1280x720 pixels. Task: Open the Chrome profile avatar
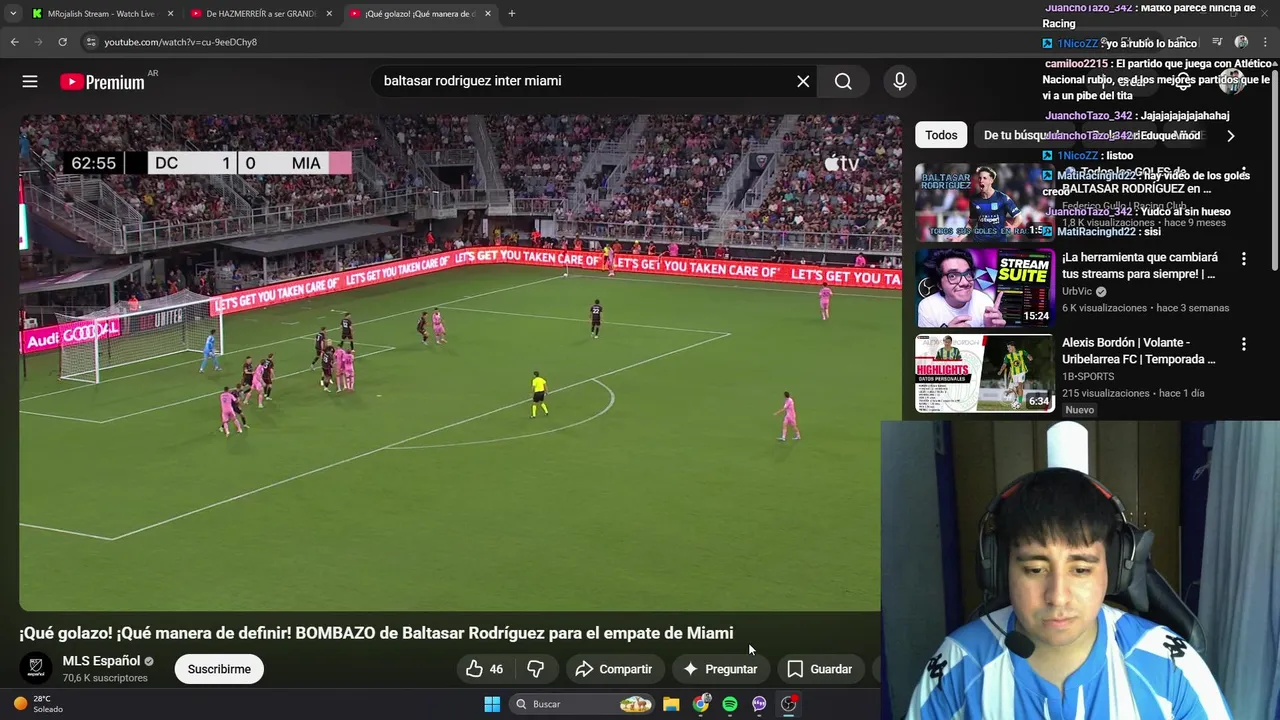coord(1241,42)
